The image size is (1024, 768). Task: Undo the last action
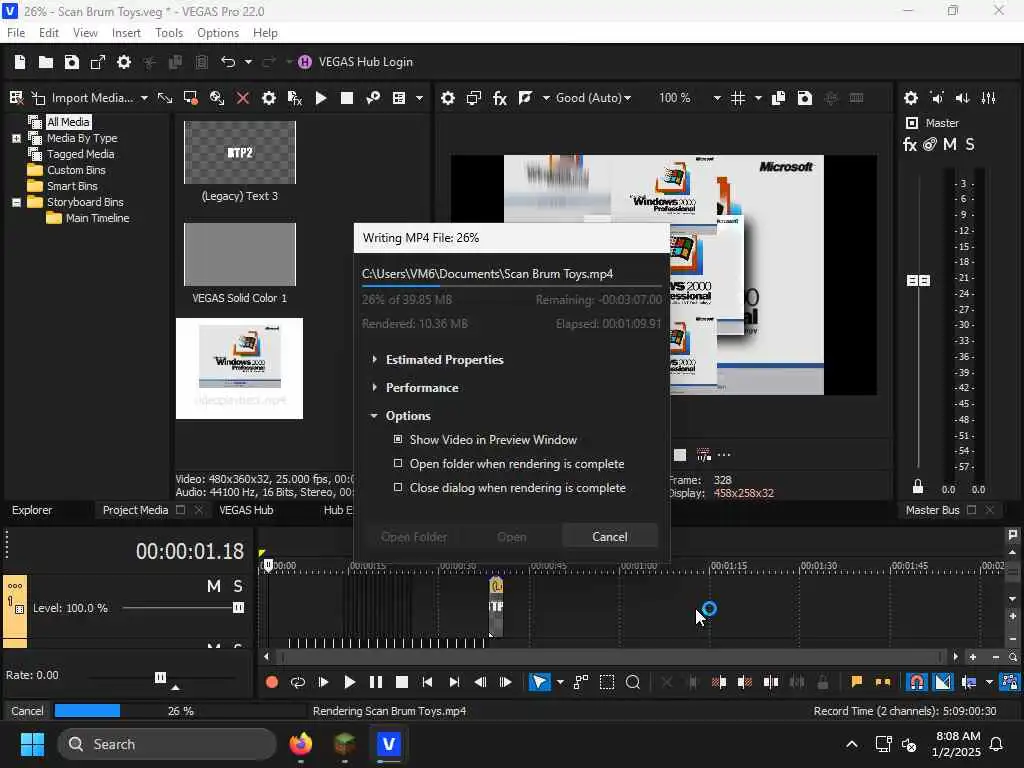(x=227, y=62)
